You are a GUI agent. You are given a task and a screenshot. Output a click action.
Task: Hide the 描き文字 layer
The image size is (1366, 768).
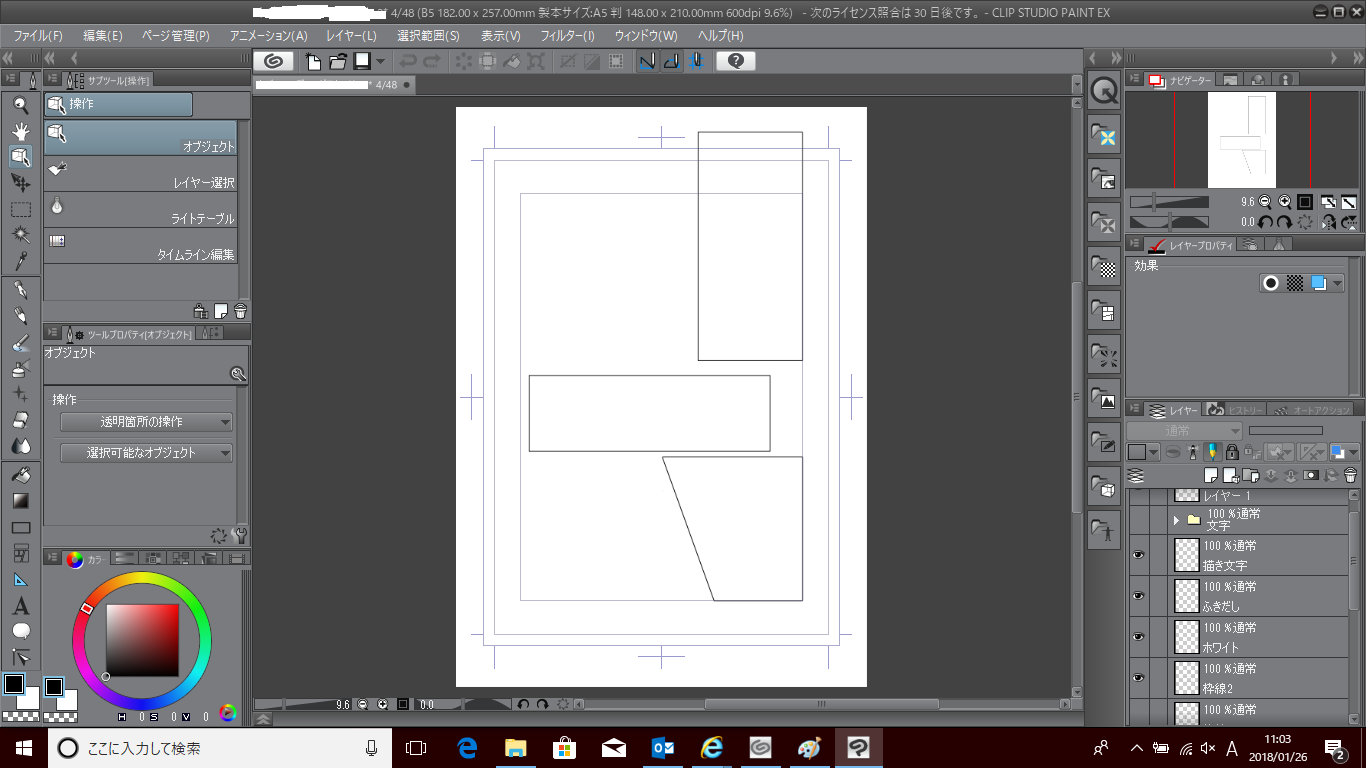pyautogui.click(x=1137, y=555)
